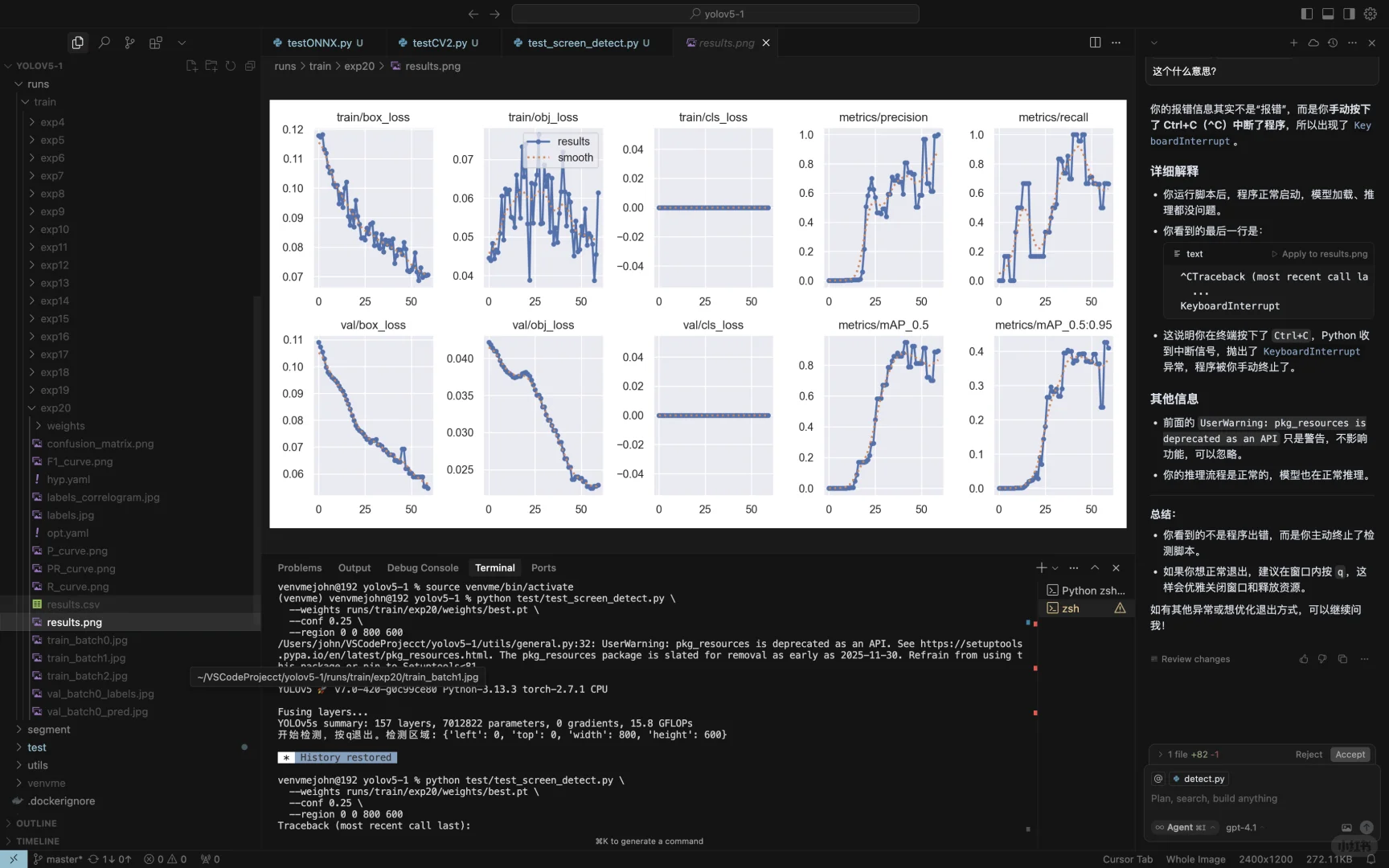Reject the 1 file changes
The image size is (1389, 868).
[x=1308, y=754]
